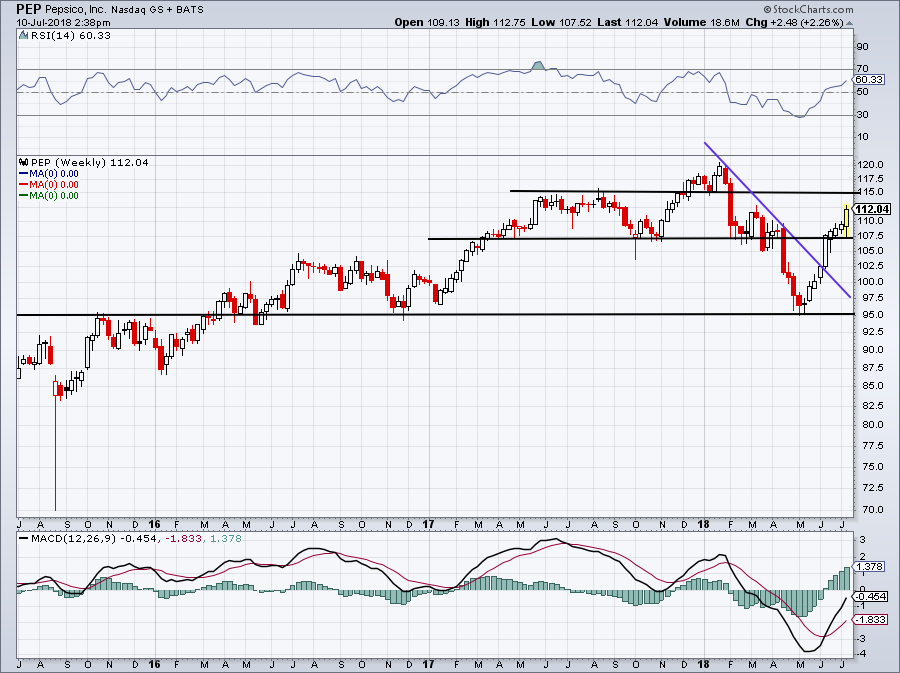
Task: Select the blue MA(0) 0.00 legend entry
Action: point(49,173)
